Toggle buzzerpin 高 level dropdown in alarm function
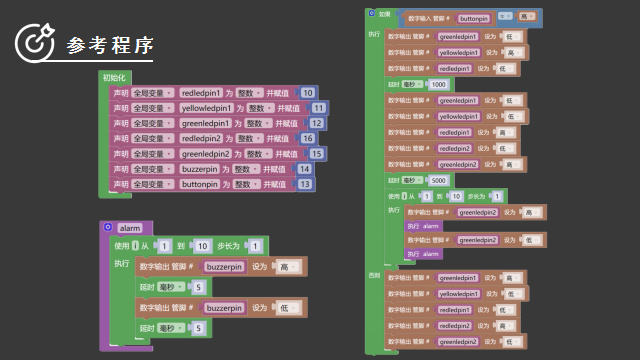 click(289, 267)
